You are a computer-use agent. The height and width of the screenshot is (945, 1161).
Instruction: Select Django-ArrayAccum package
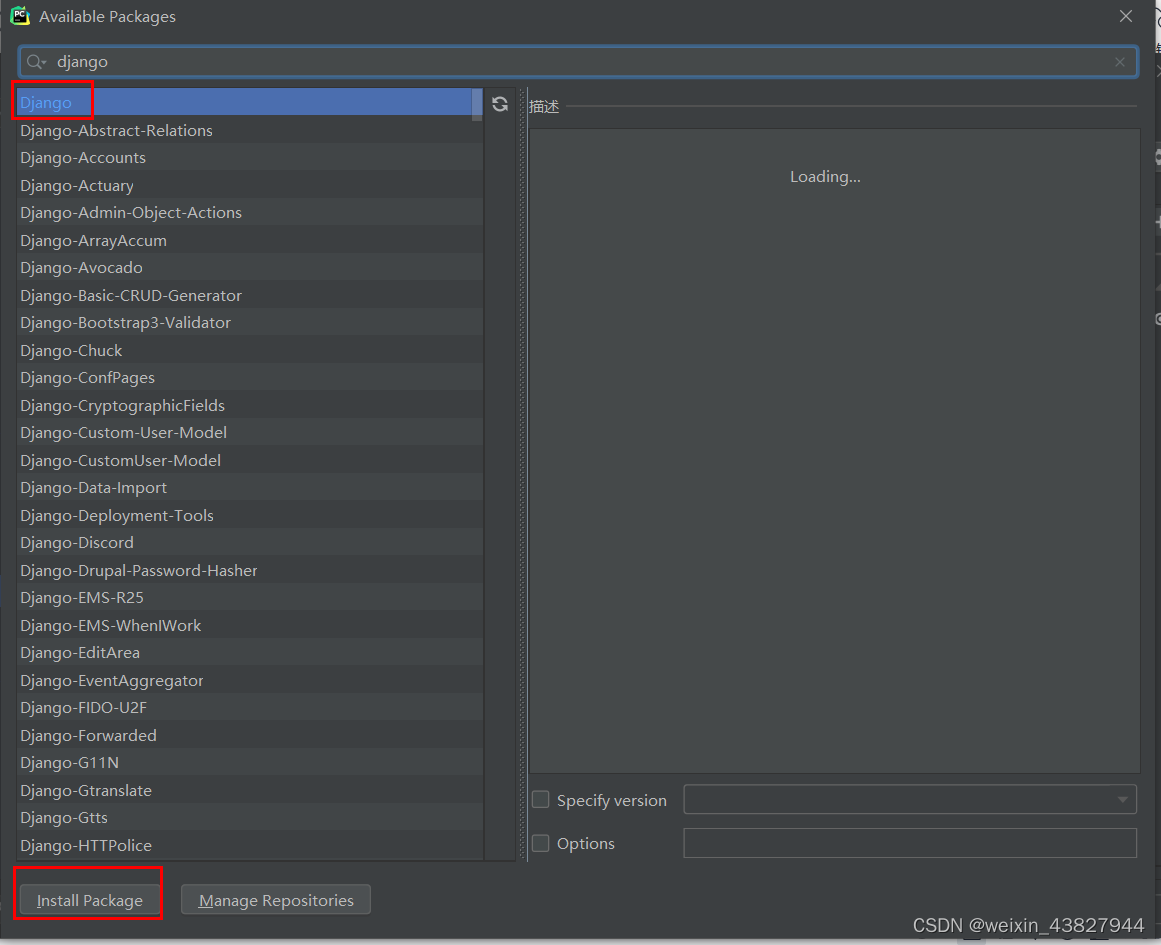[x=250, y=241]
